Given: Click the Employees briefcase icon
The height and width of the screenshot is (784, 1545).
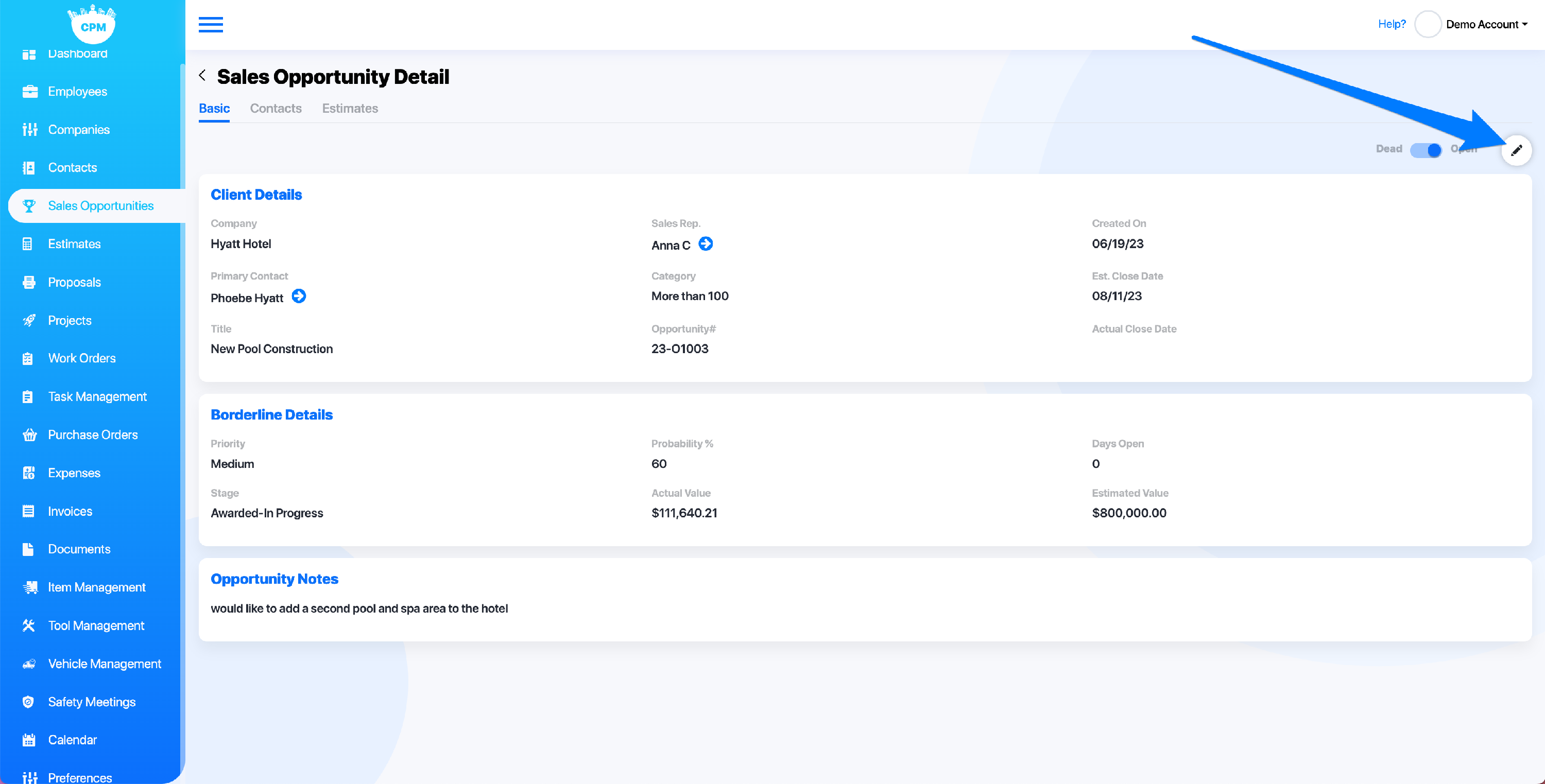Looking at the screenshot, I should click(x=29, y=92).
